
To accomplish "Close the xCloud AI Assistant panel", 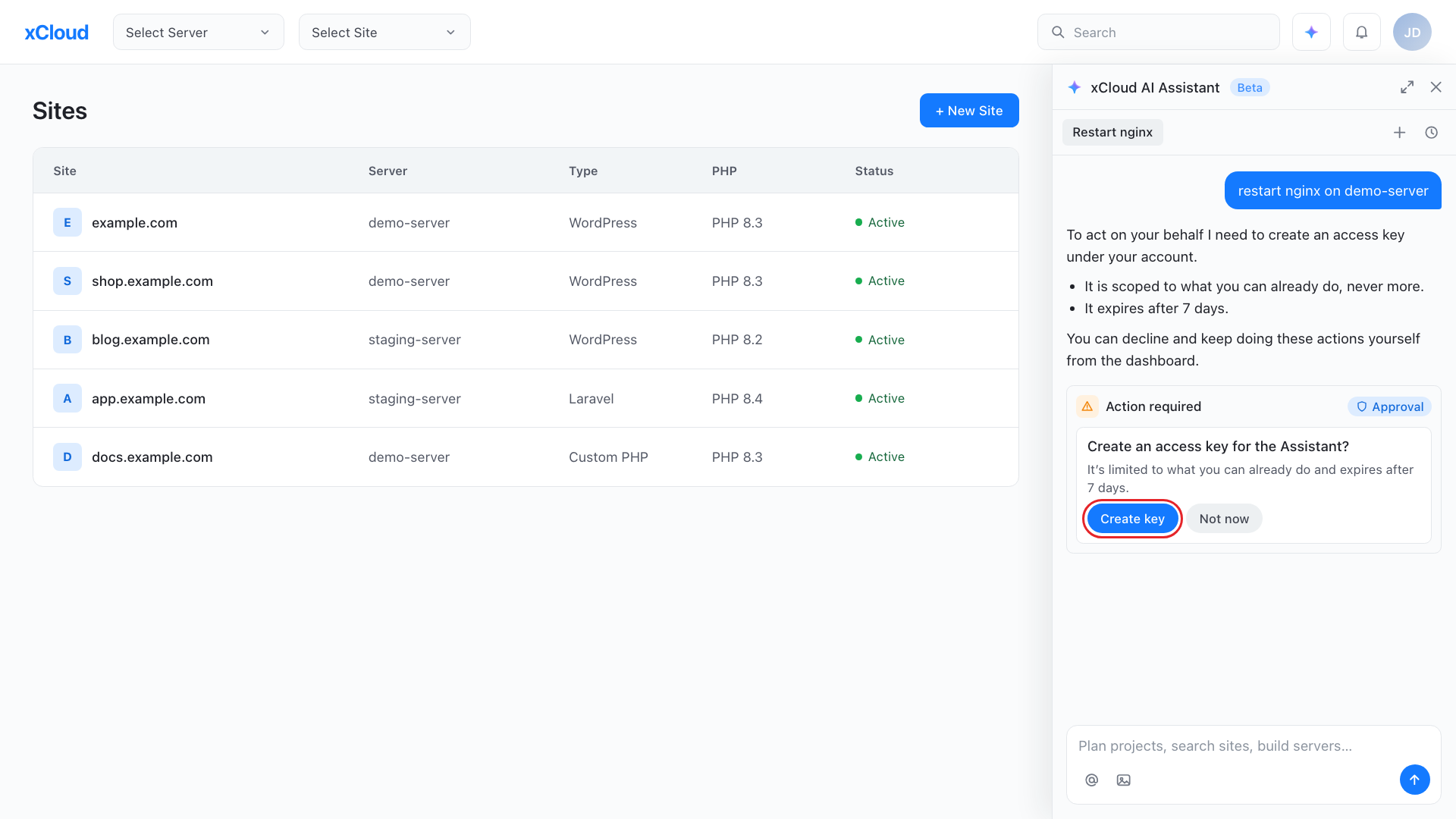I will (1436, 87).
